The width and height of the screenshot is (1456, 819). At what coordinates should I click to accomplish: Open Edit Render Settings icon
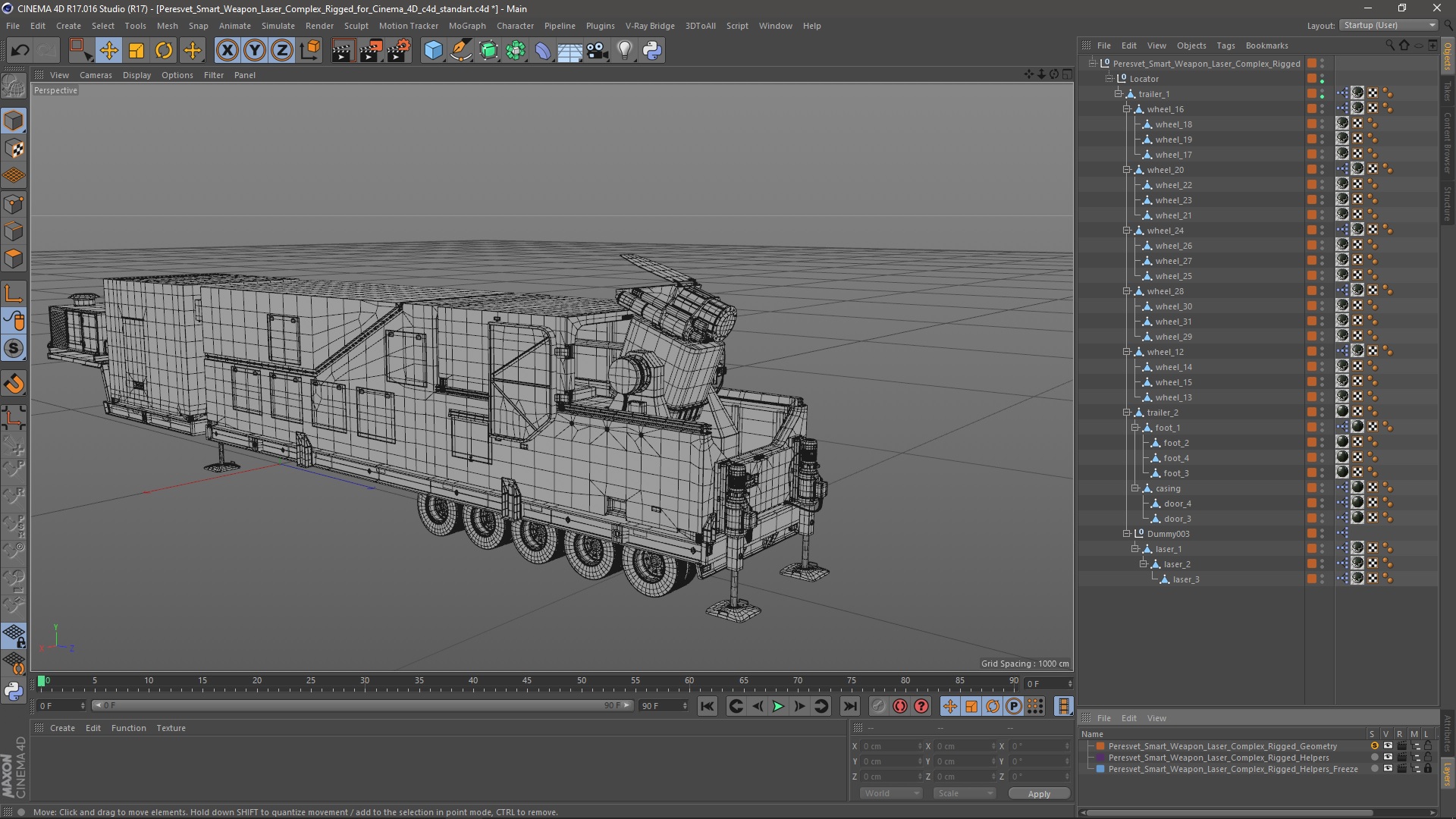398,51
